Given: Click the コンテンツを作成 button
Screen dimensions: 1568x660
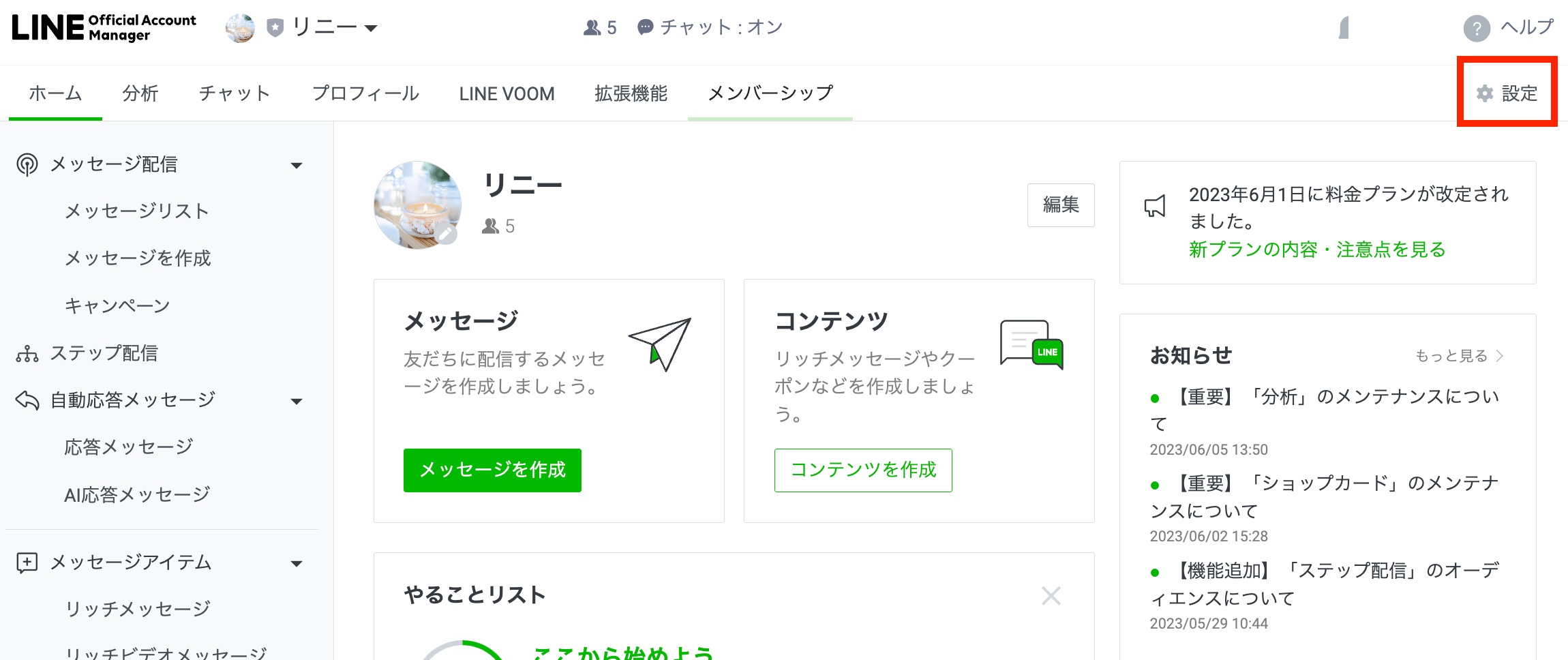Looking at the screenshot, I should click(863, 470).
